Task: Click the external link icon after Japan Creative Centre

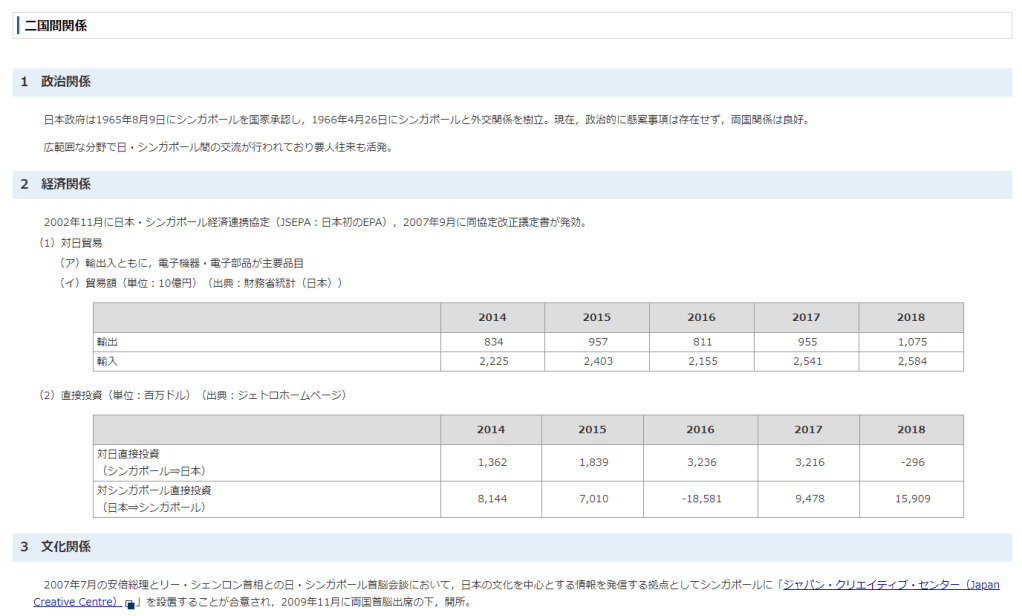Action: click(130, 604)
